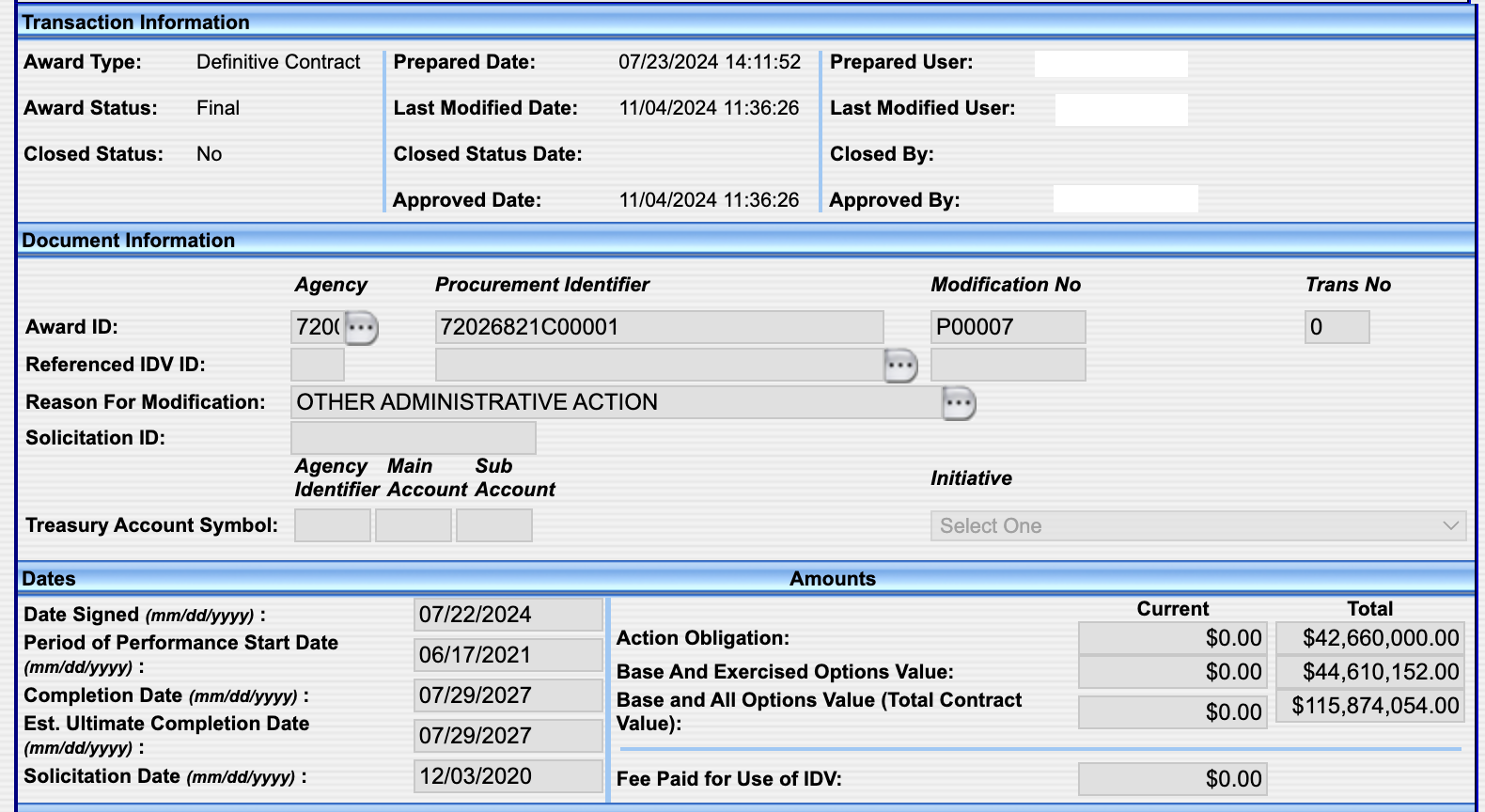Open the Referenced IDV ID lookup ellipsis

pyautogui.click(x=899, y=366)
